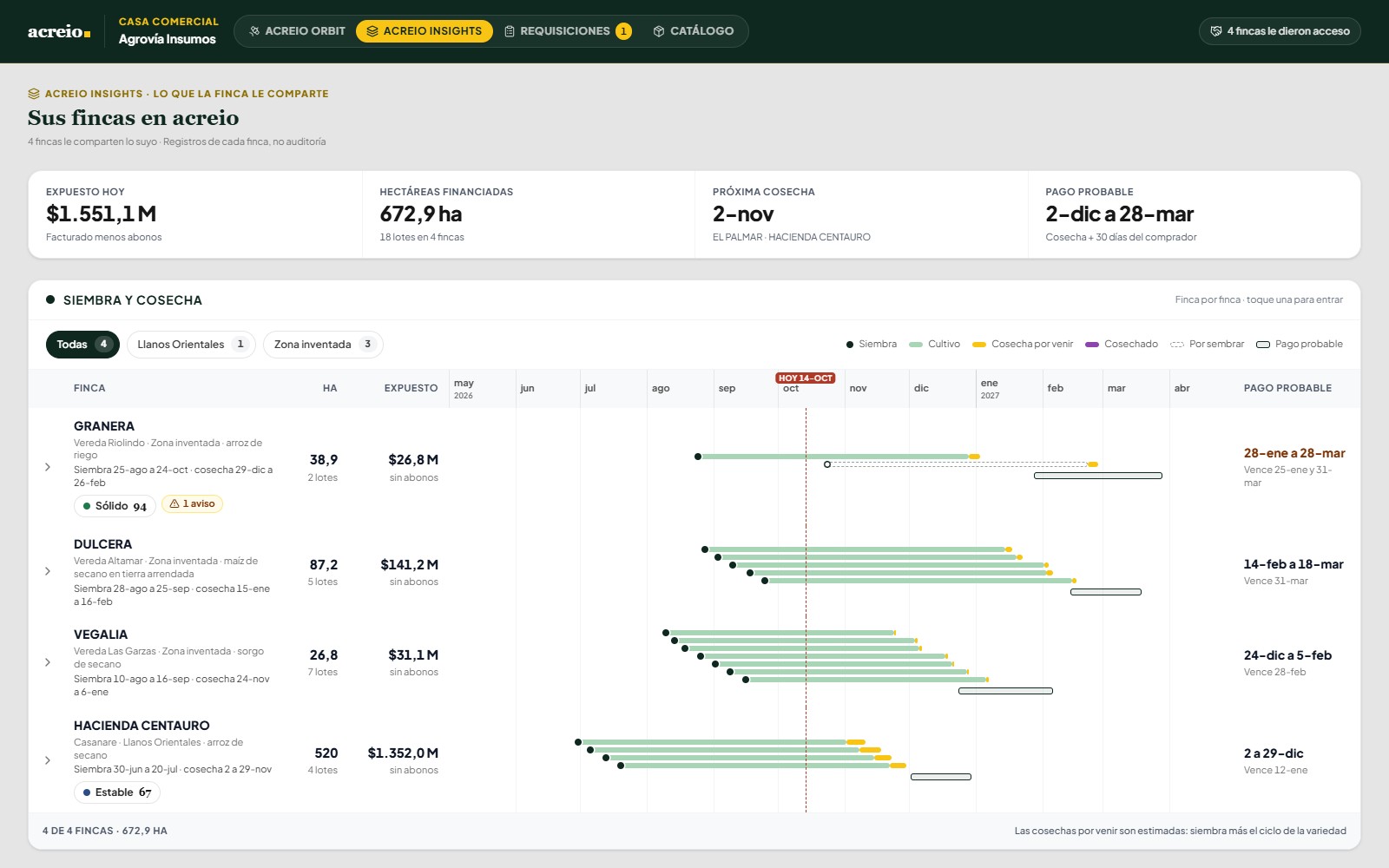1389x868 pixels.
Task: Click the breadcrumb layers icon beside Acreio Insights
Action: tap(34, 94)
